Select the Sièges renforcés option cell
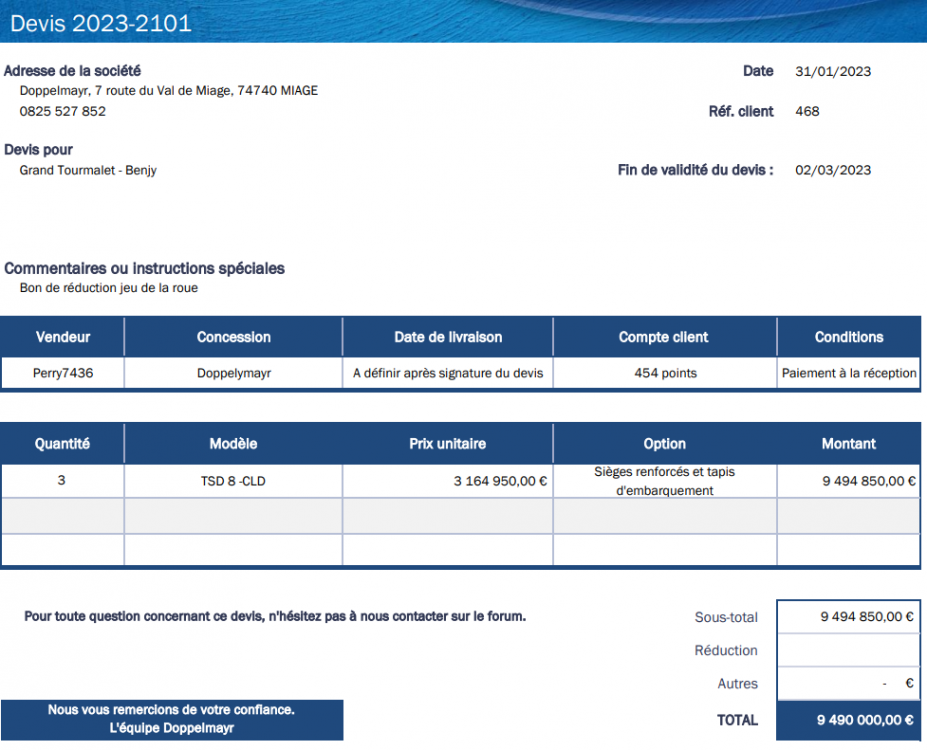The height and width of the screenshot is (750, 927). (664, 481)
